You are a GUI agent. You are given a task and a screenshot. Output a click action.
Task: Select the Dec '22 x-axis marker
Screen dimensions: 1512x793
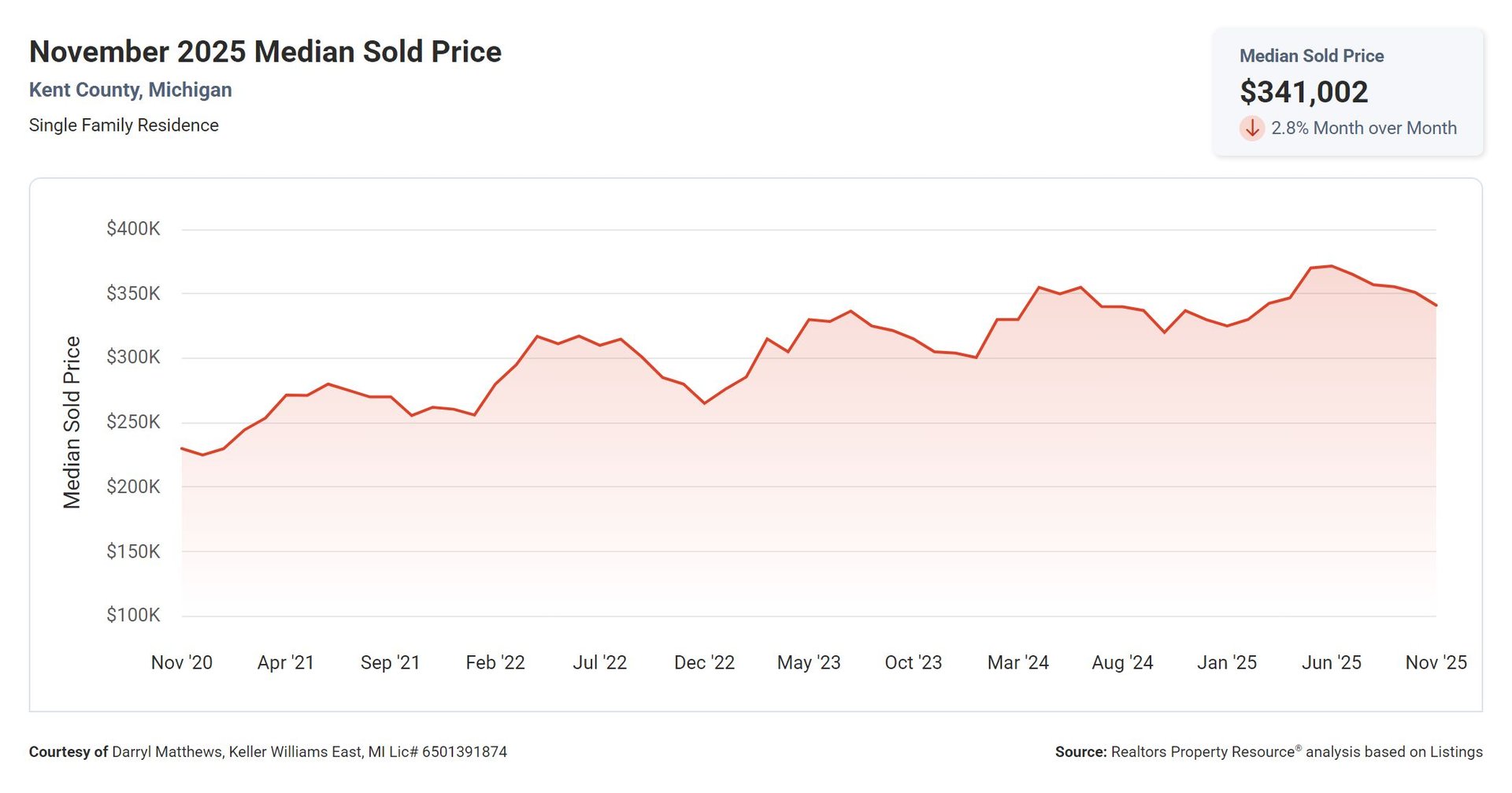click(x=704, y=662)
